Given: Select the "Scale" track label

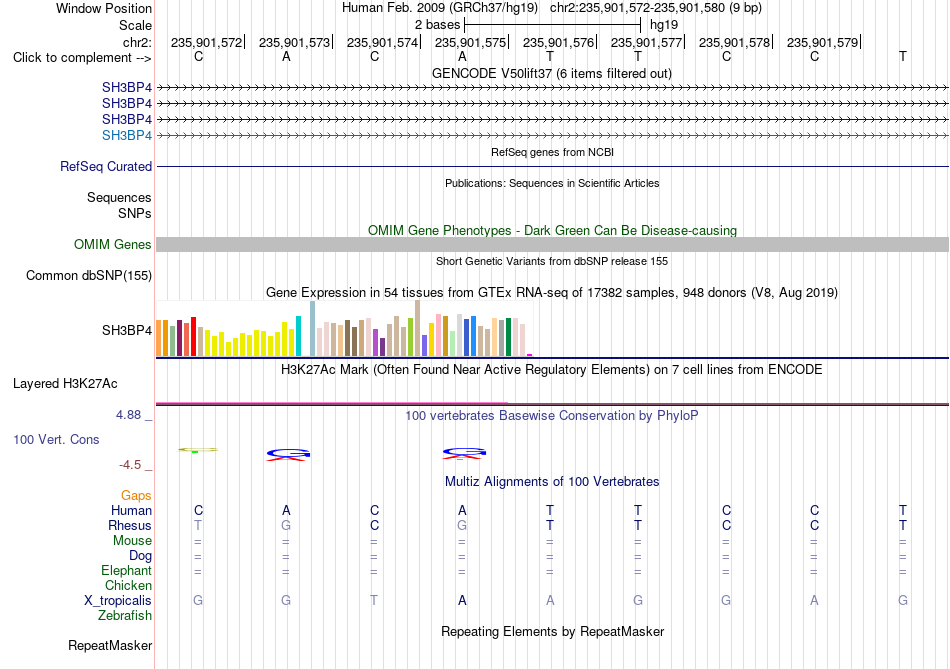Looking at the screenshot, I should click(x=135, y=25).
